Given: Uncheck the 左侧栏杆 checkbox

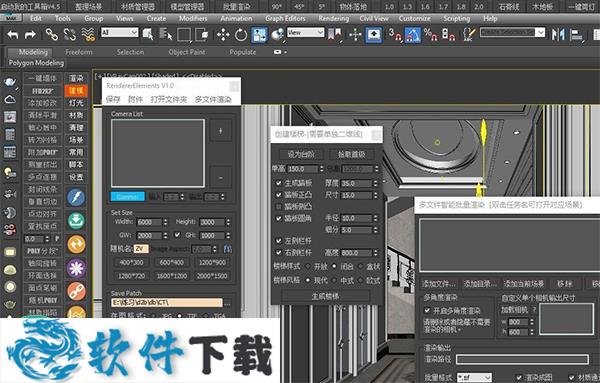Looking at the screenshot, I should point(279,241).
